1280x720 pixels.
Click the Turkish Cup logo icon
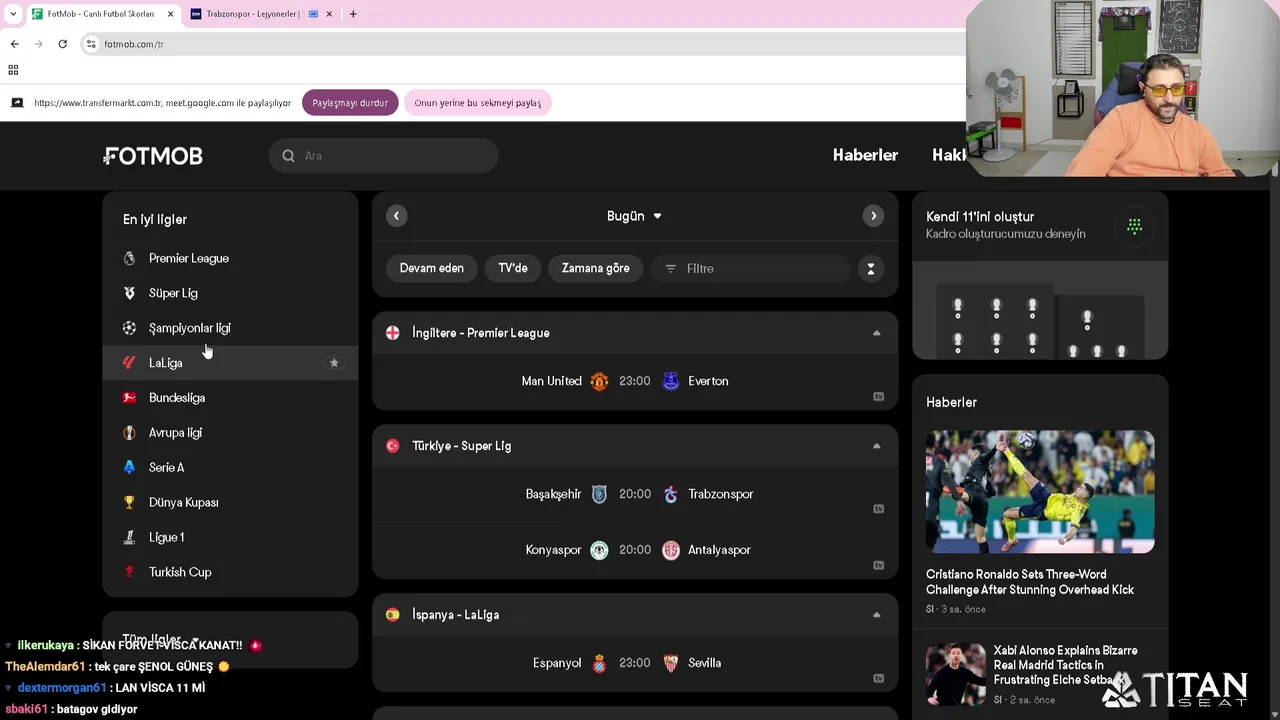(x=129, y=572)
